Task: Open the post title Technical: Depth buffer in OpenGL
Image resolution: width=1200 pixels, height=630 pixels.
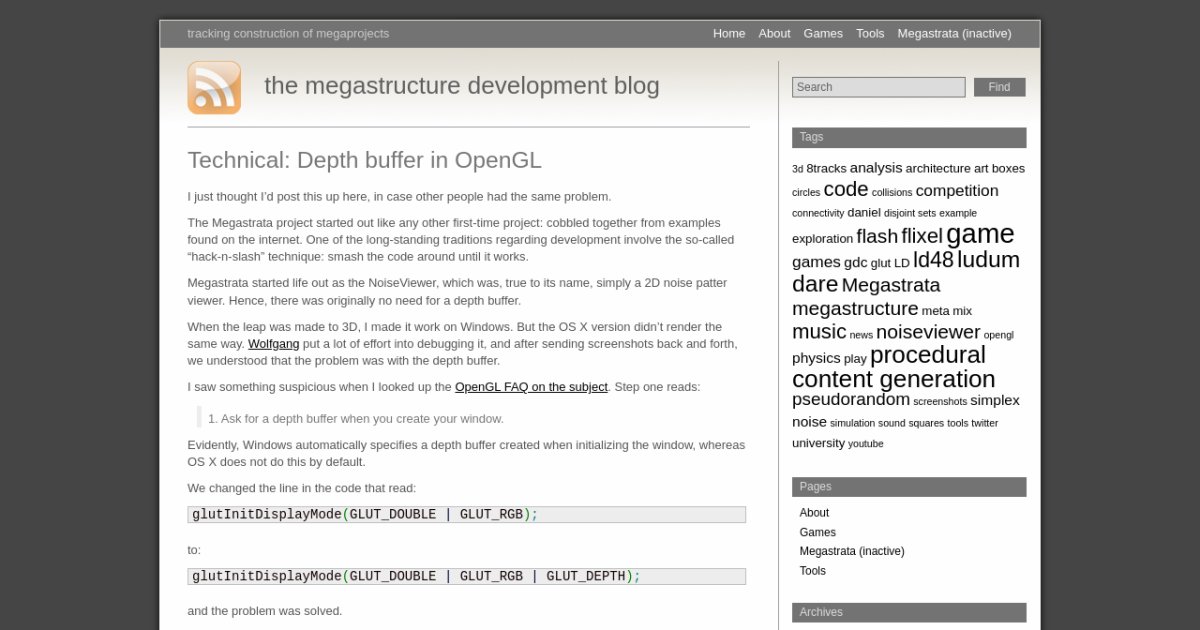Action: click(x=364, y=160)
